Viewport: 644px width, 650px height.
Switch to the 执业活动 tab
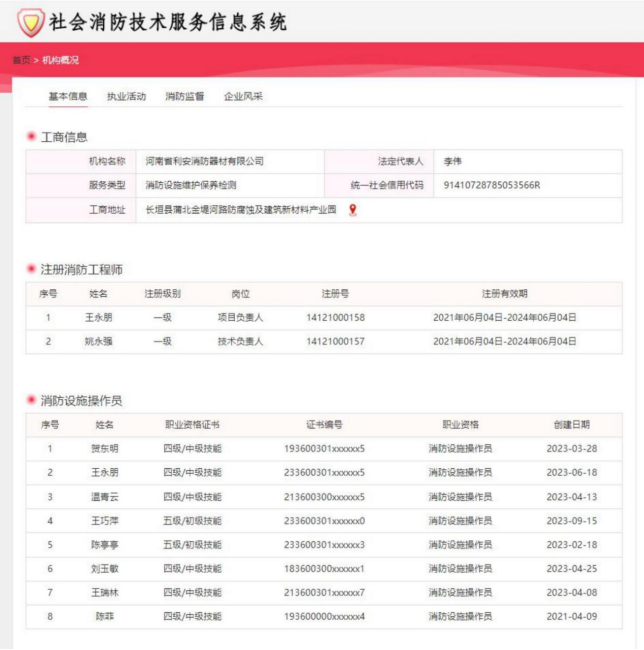coord(126,97)
